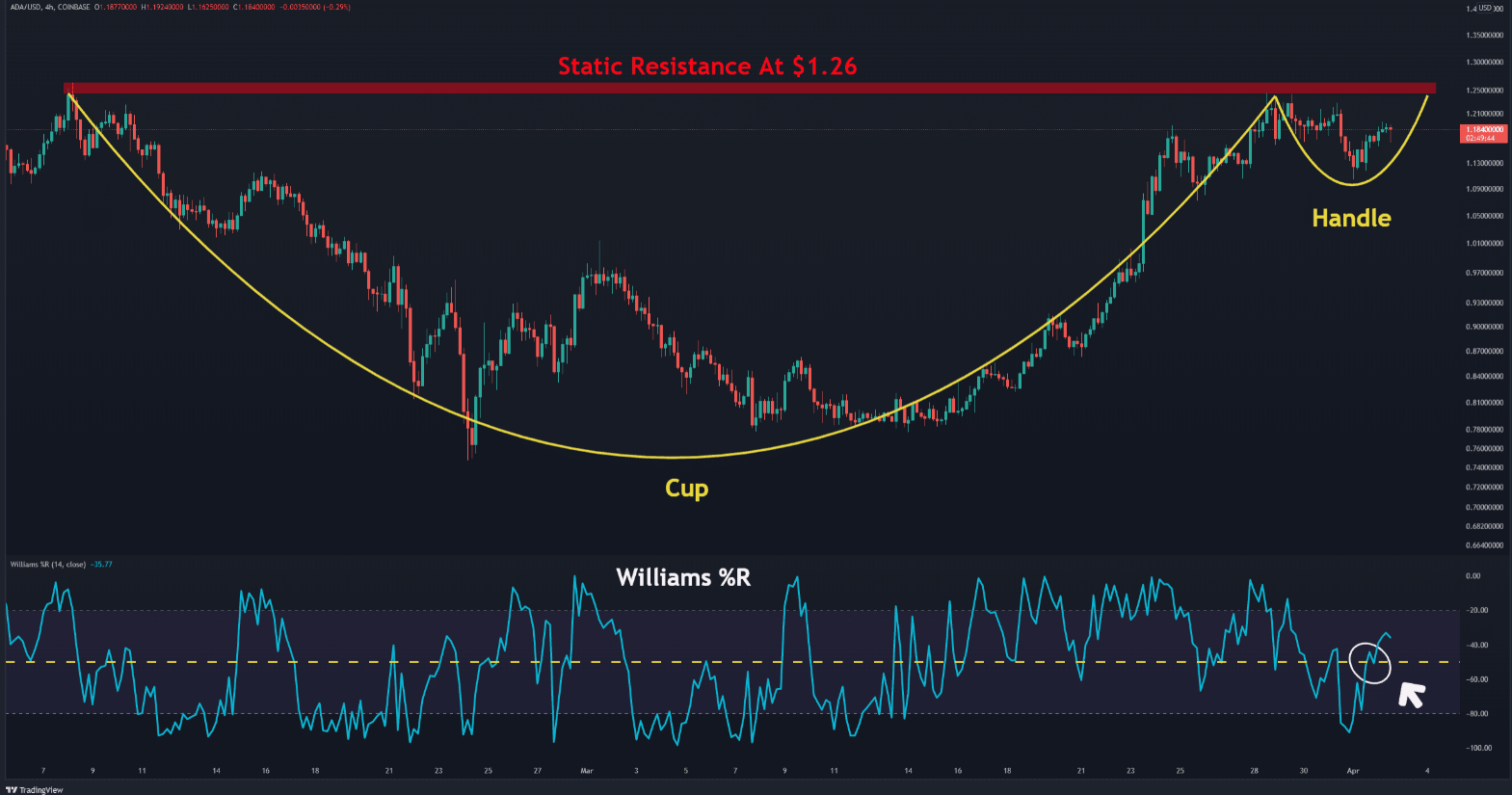The width and height of the screenshot is (1512, 795).
Task: Click the 1.13000000 price axis label
Action: coord(1484,164)
